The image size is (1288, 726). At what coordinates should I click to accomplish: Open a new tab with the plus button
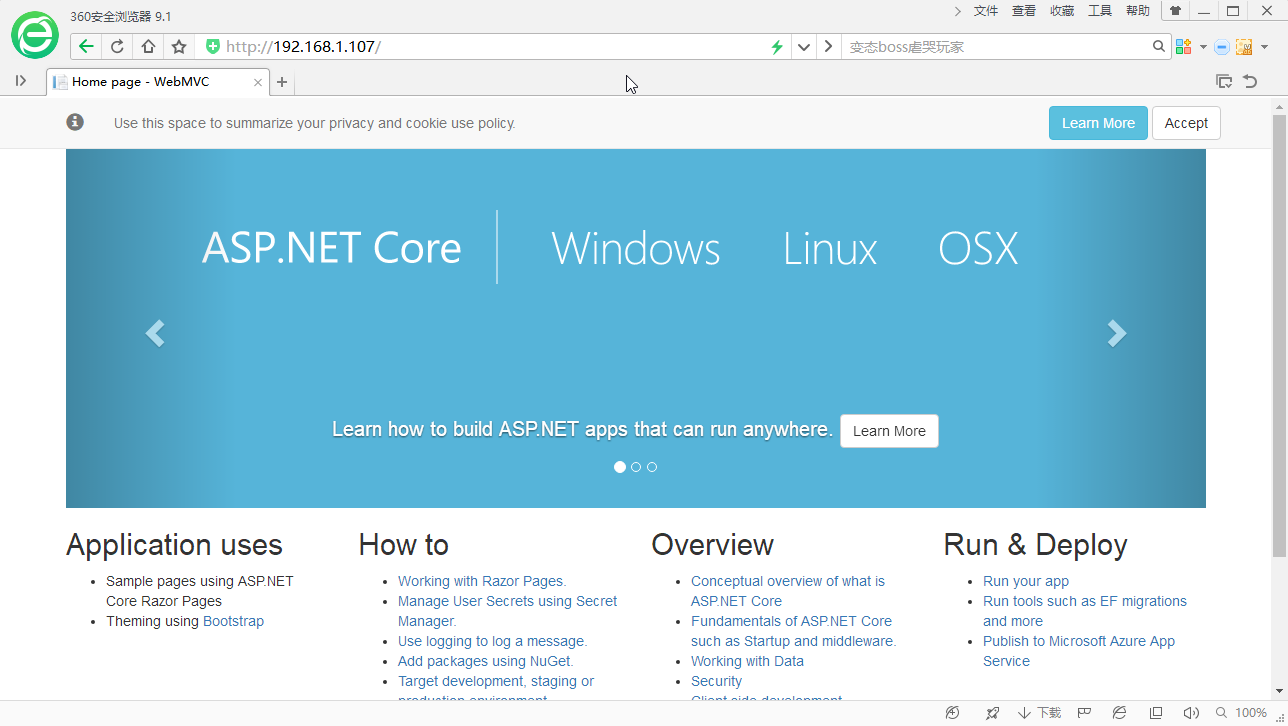click(282, 82)
